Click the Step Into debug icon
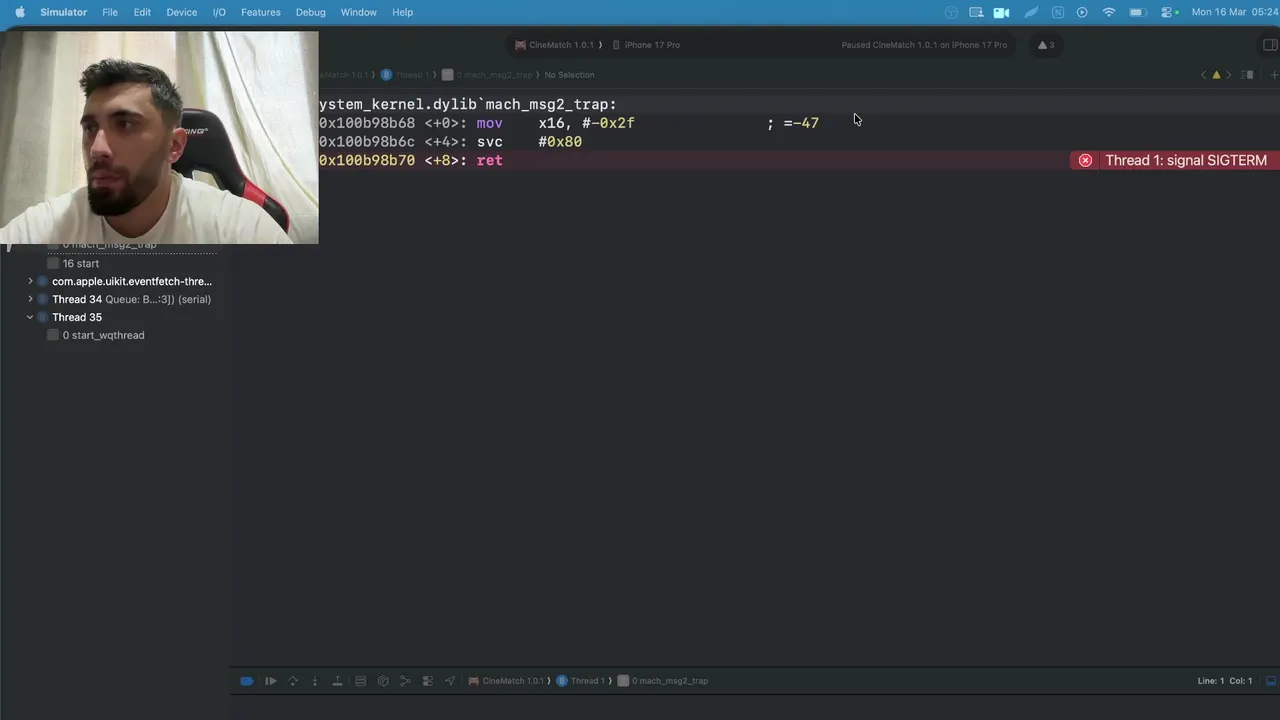This screenshot has width=1280, height=720. pos(315,681)
